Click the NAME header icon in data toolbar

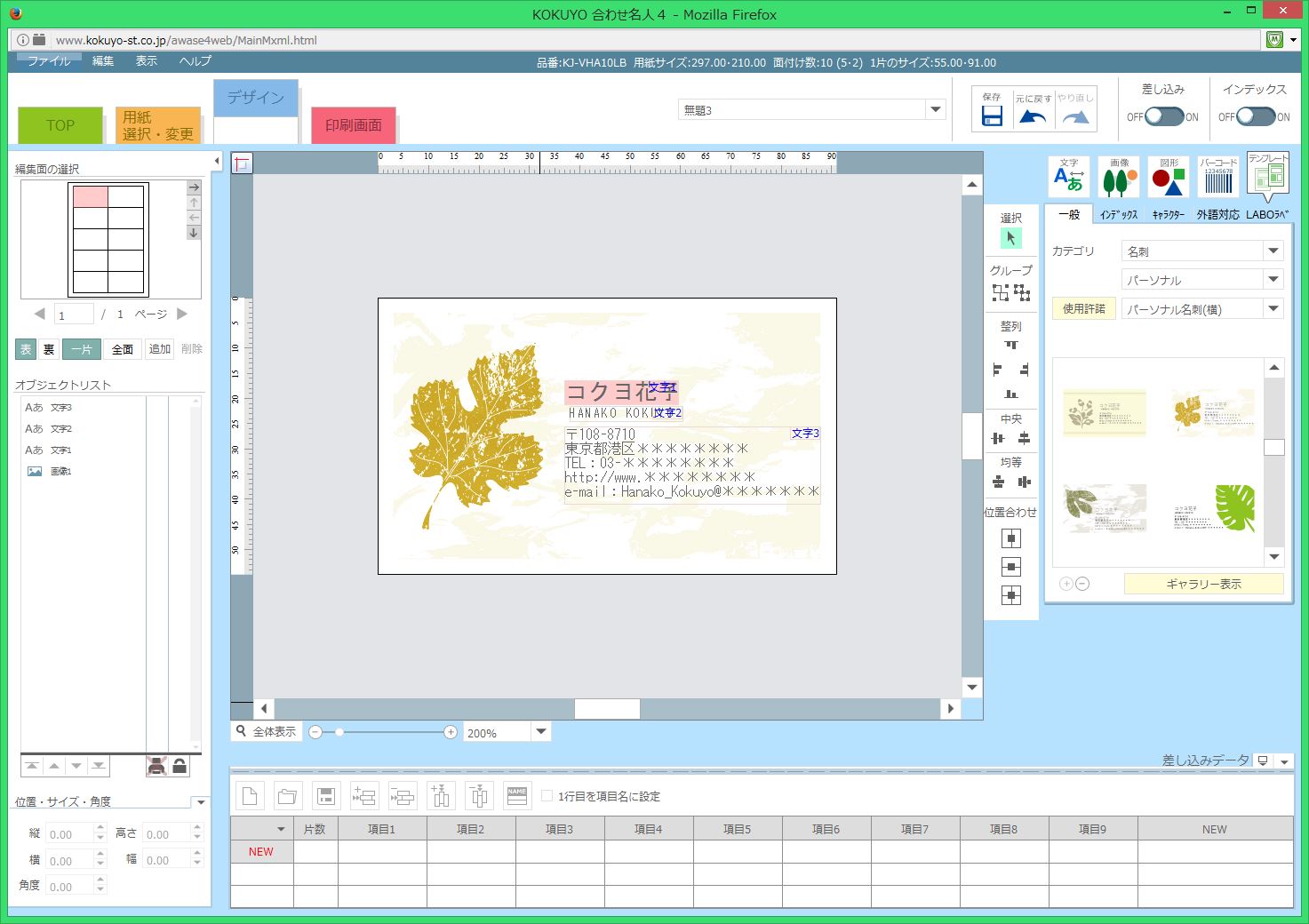click(517, 796)
